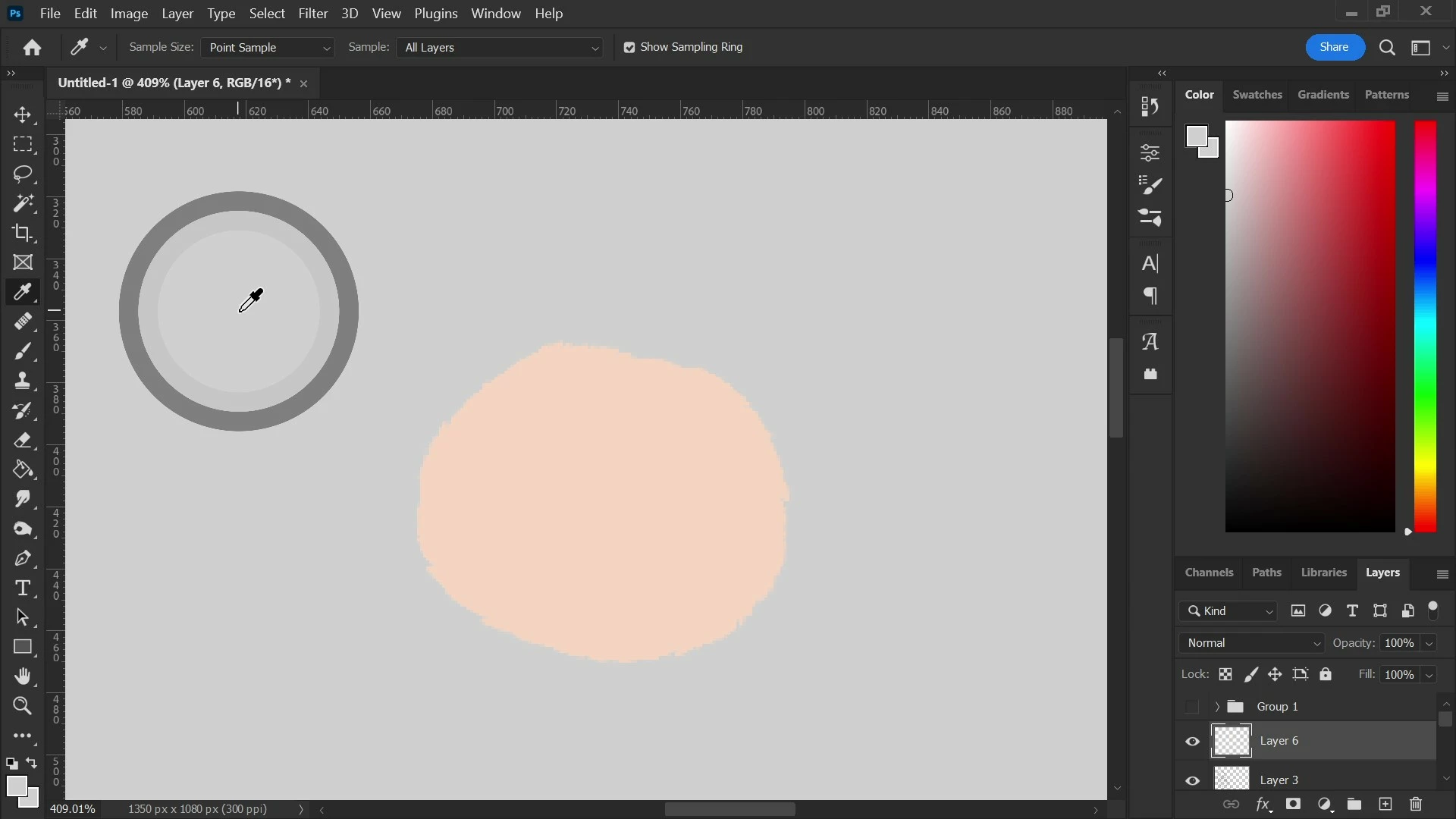Viewport: 1456px width, 819px height.
Task: Uncheck Show Sampling Ring checkbox
Action: [x=629, y=48]
